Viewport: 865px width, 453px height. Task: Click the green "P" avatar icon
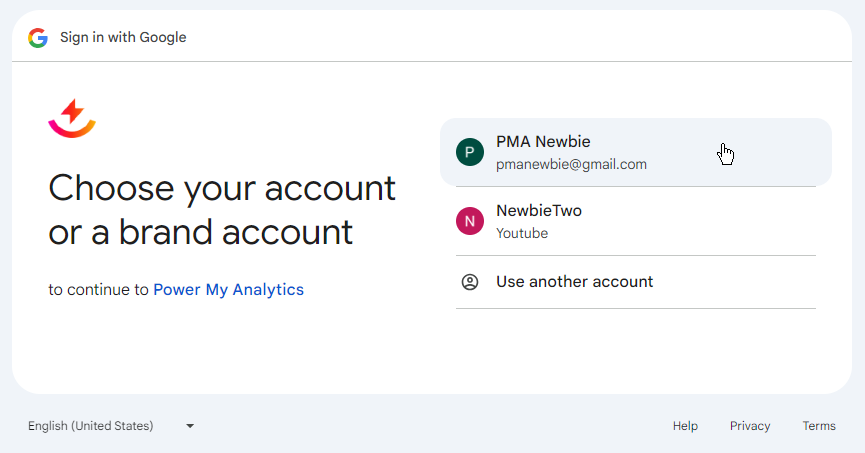(x=470, y=152)
